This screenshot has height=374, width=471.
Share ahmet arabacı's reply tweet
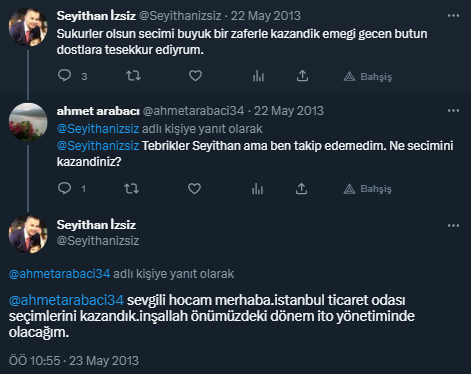click(301, 189)
